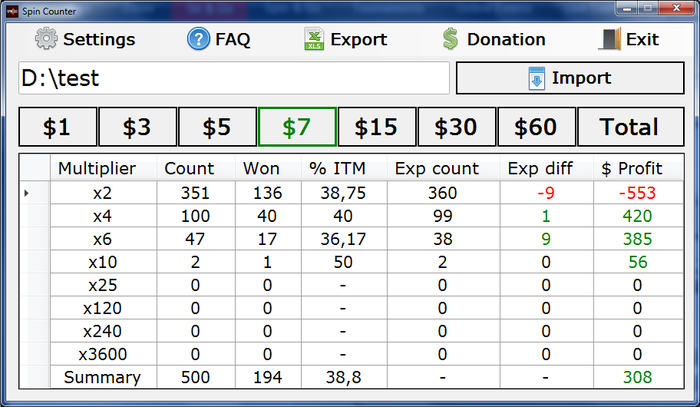Click the Exp count column header
Screen dimensions: 700x407
point(443,168)
